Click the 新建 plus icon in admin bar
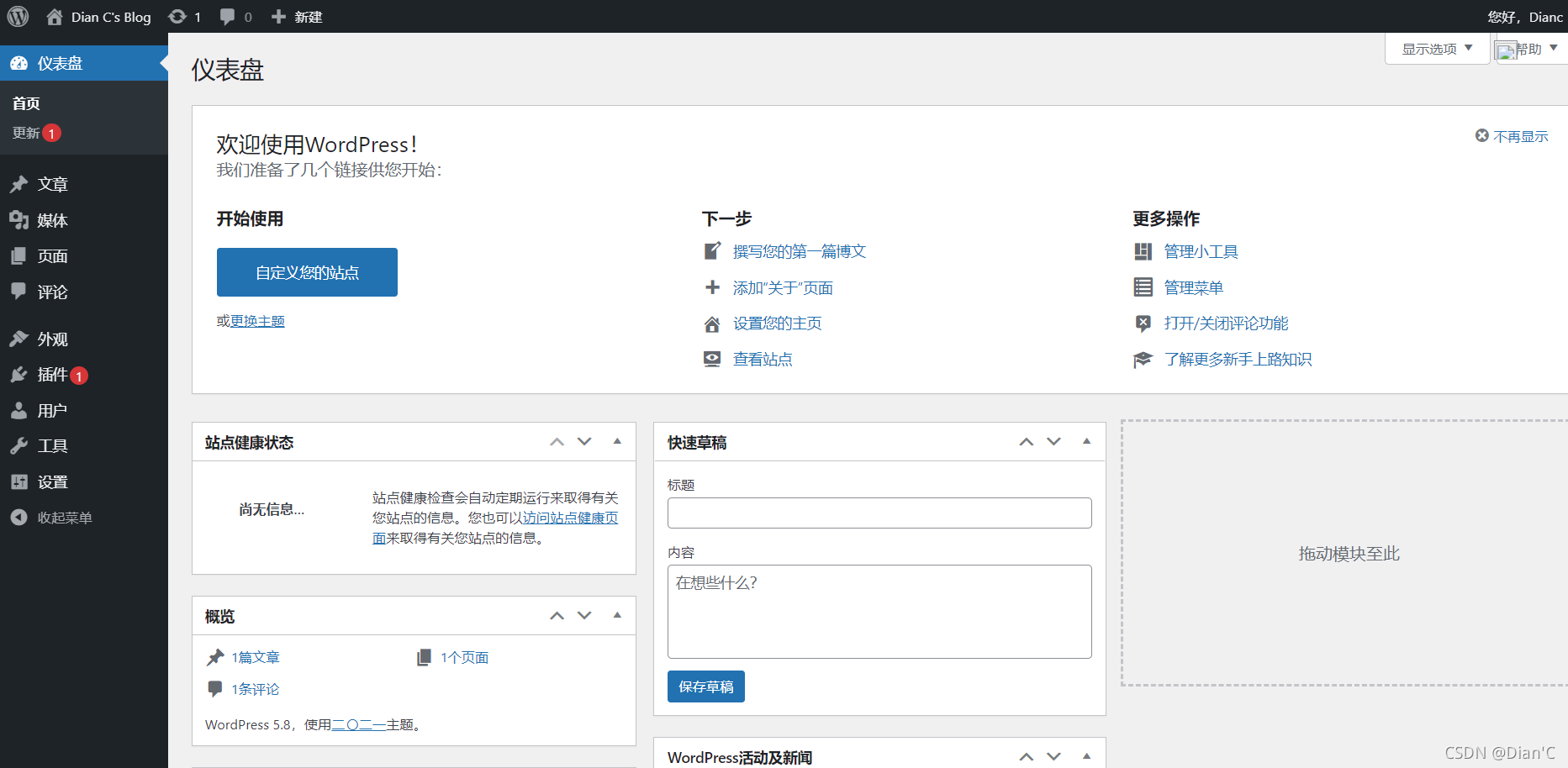 tap(278, 17)
